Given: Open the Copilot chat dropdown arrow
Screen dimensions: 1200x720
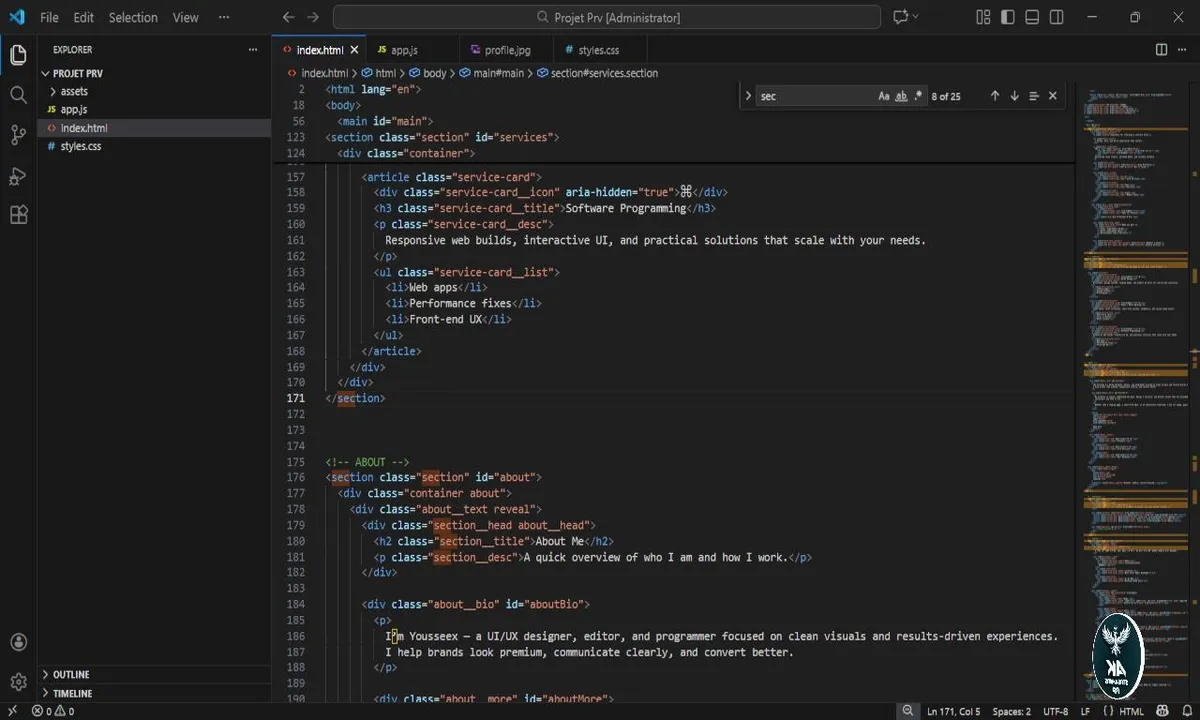Looking at the screenshot, I should click(x=917, y=17).
